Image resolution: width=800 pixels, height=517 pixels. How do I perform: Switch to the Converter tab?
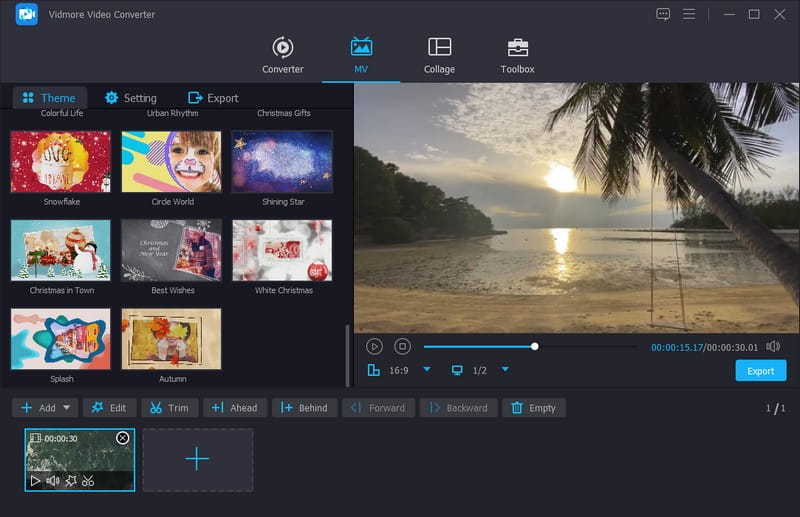click(283, 55)
